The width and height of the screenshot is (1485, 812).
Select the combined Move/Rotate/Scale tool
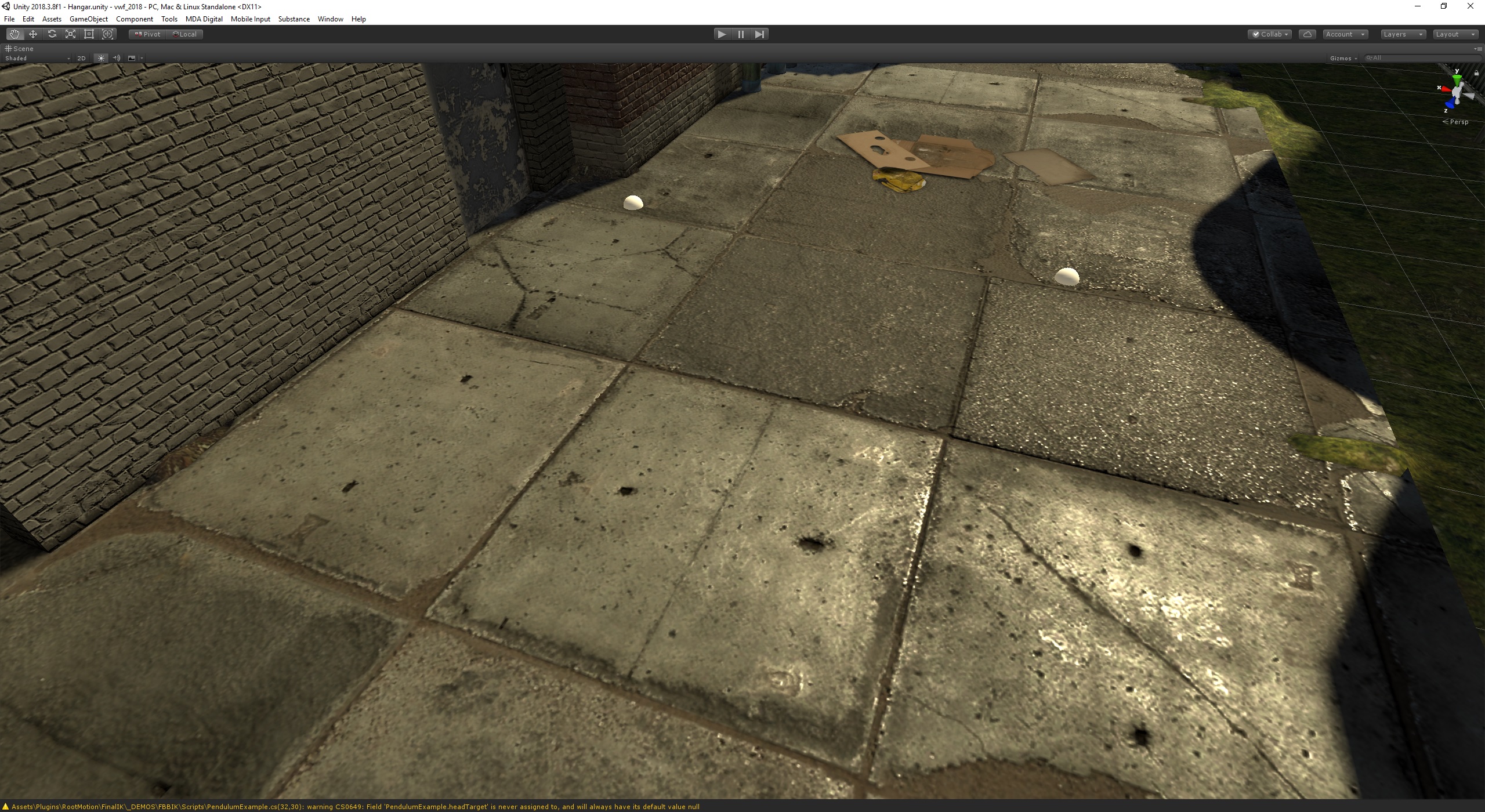click(x=107, y=34)
